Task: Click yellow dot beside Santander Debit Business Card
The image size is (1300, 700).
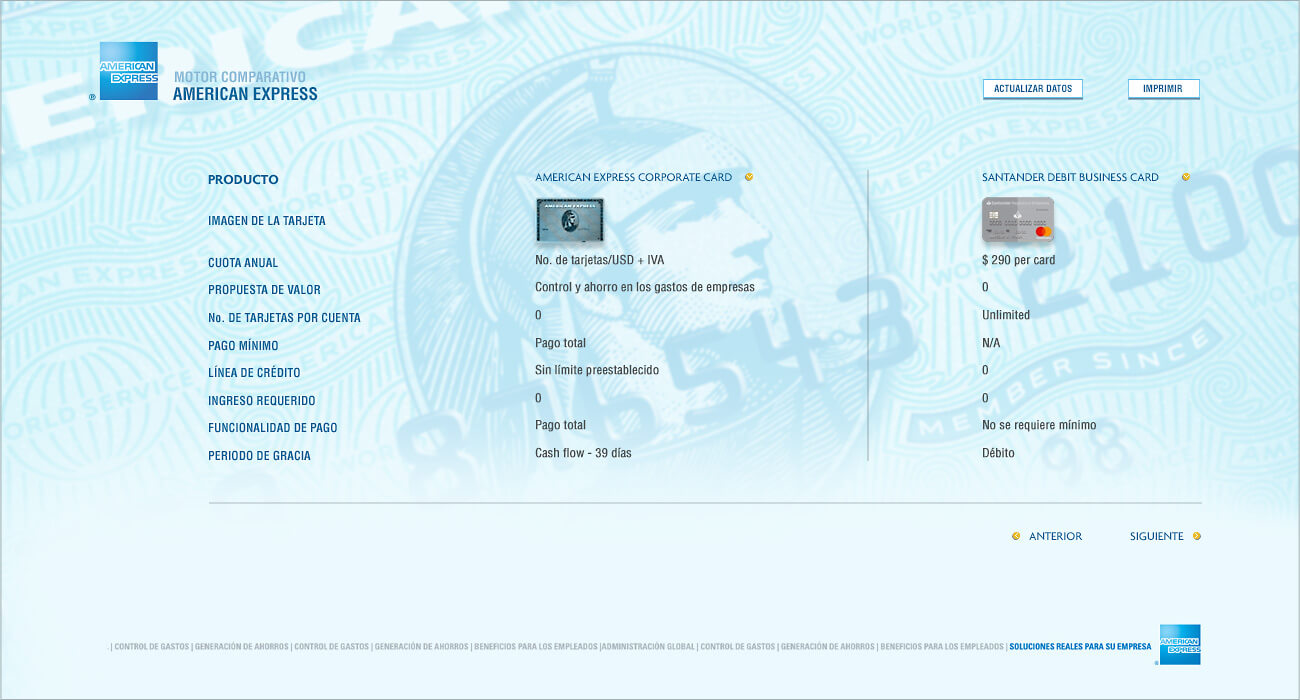Action: point(1186,177)
